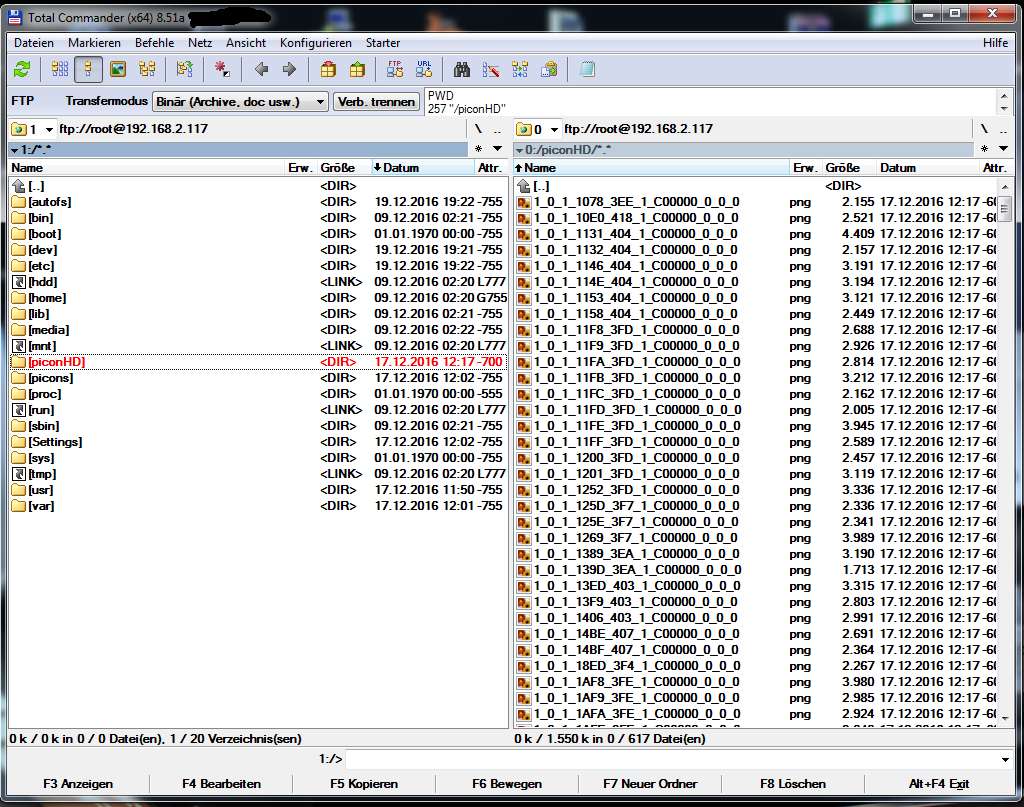The image size is (1024, 807).
Task: Open FTP connect dialog via FTP icon
Action: click(x=394, y=69)
